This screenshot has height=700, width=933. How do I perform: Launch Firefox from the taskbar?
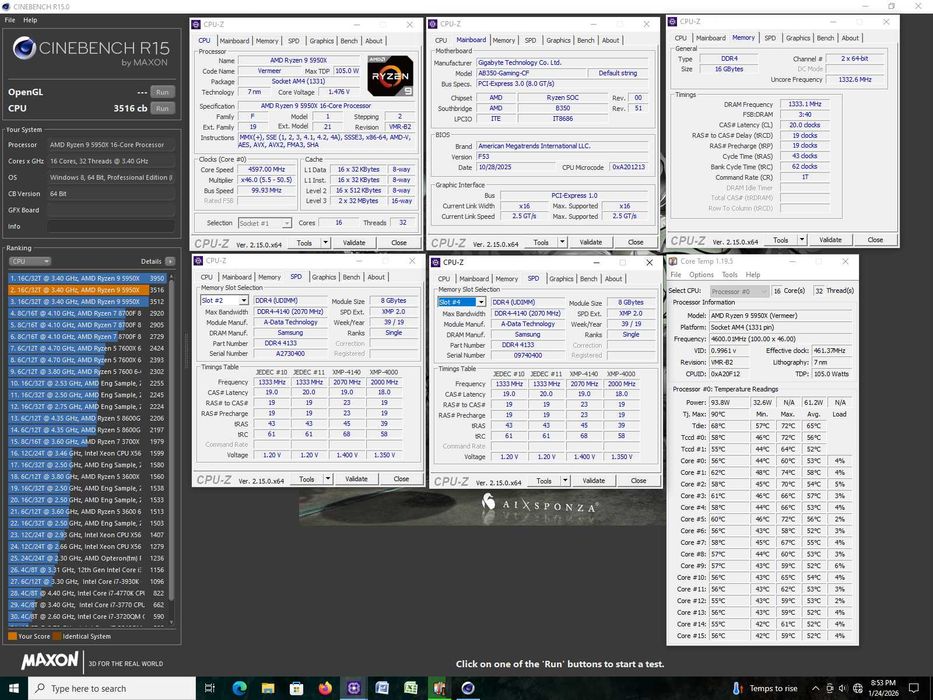(325, 688)
